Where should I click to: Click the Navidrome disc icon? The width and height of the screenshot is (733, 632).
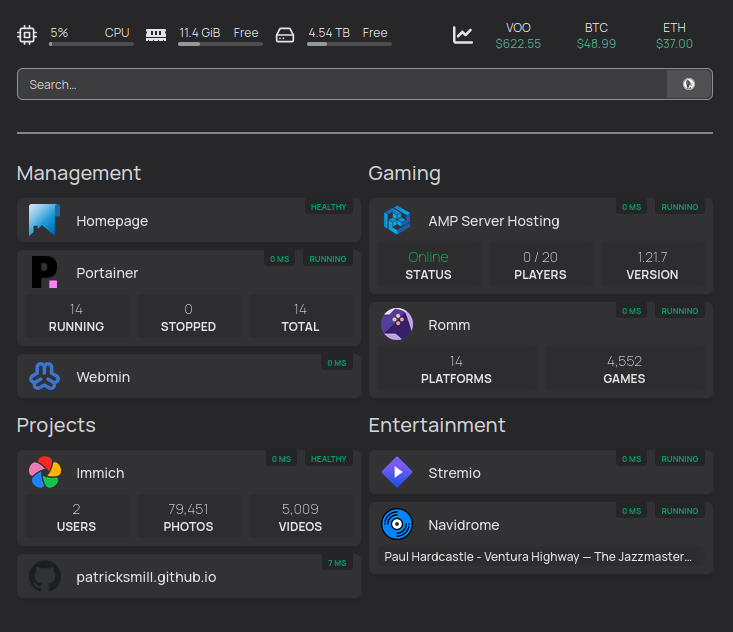pos(397,524)
